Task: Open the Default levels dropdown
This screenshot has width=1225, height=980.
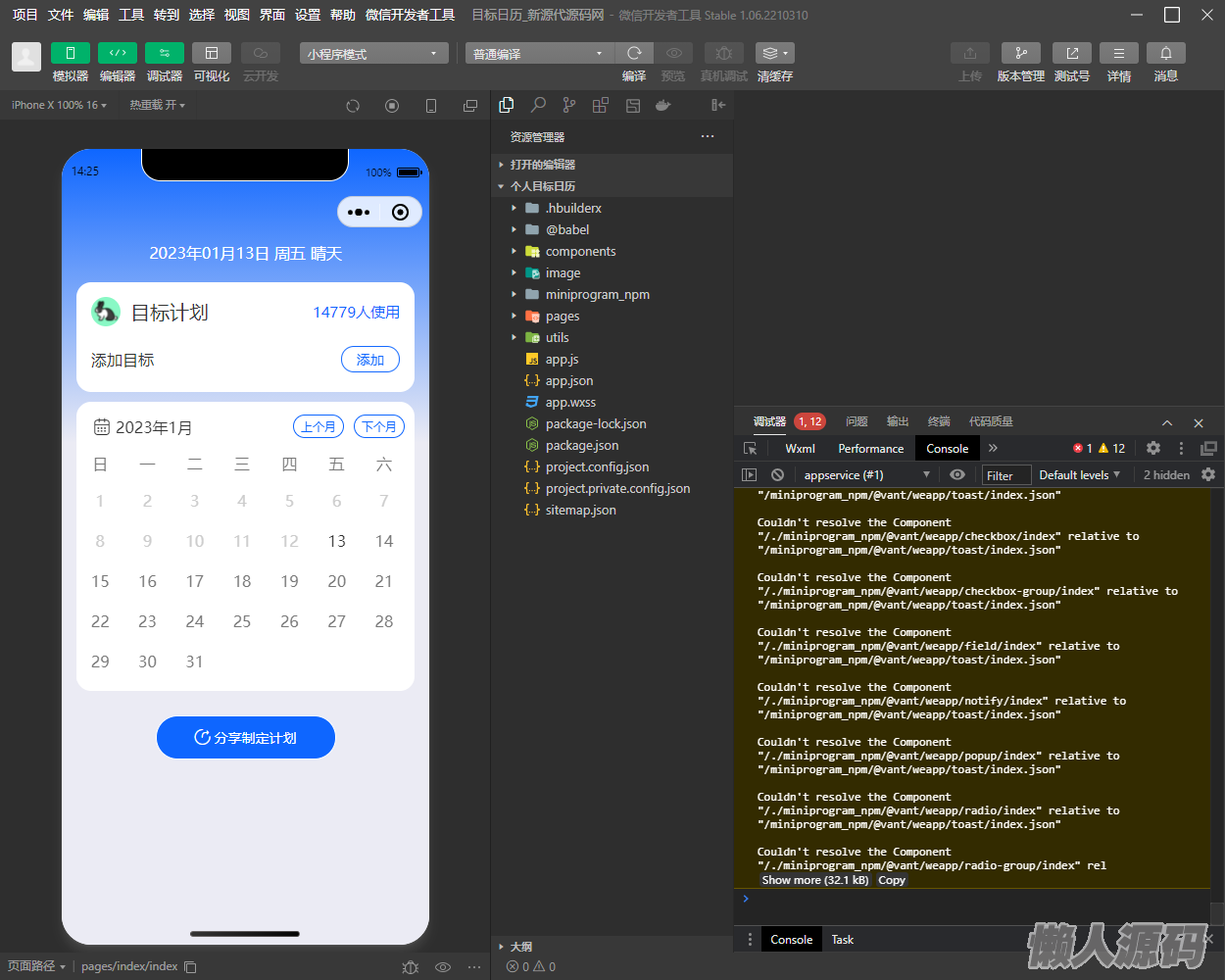Action: click(x=1079, y=475)
